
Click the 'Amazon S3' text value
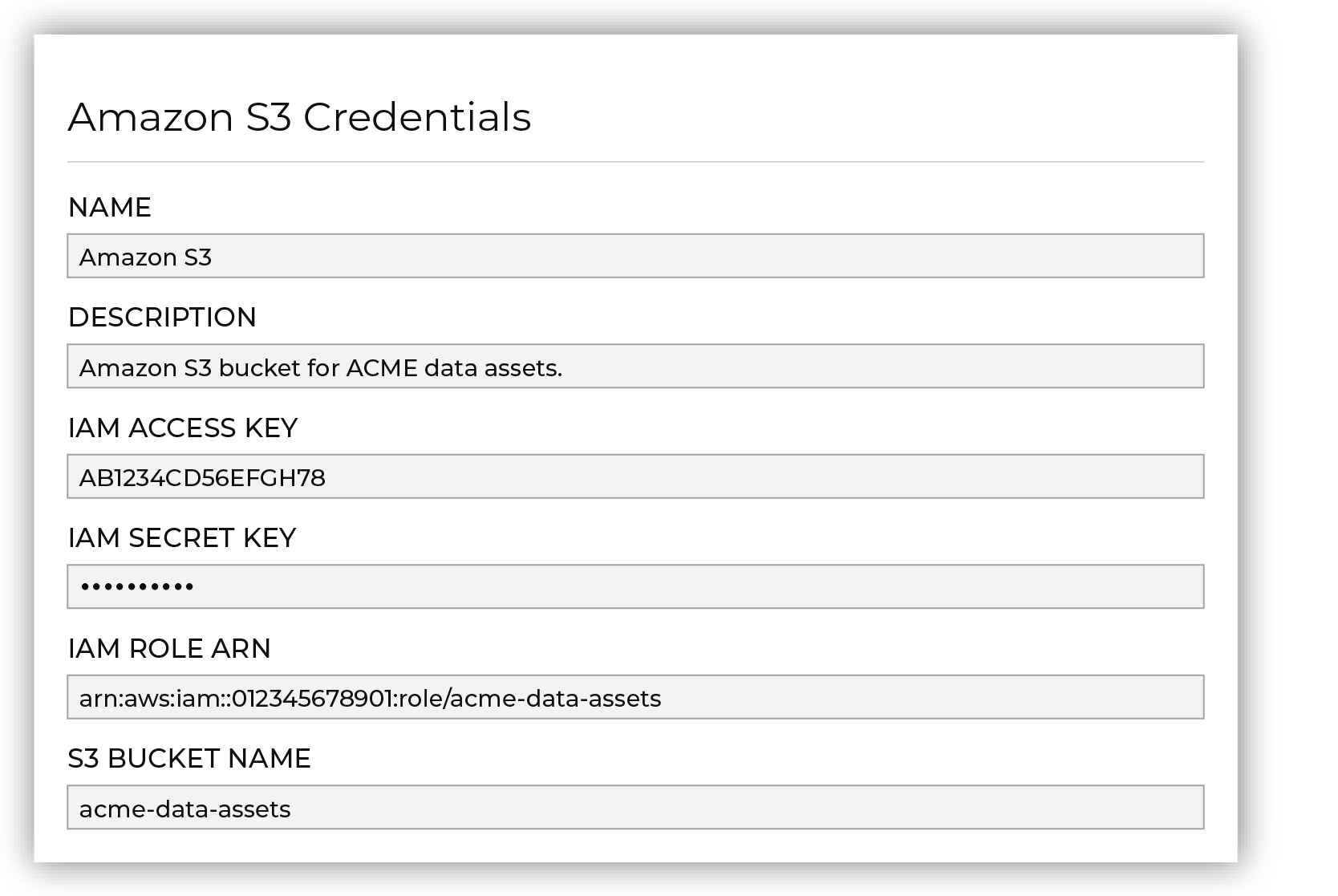[x=145, y=257]
